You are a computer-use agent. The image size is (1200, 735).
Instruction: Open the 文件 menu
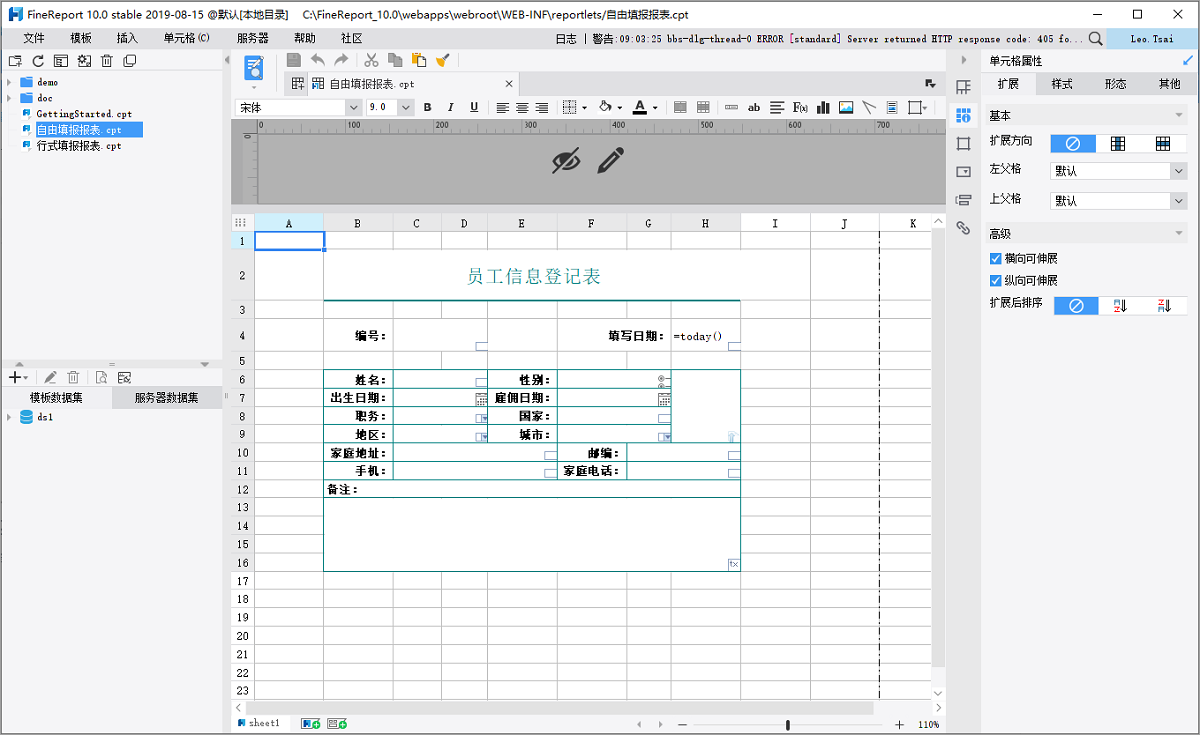(x=34, y=38)
